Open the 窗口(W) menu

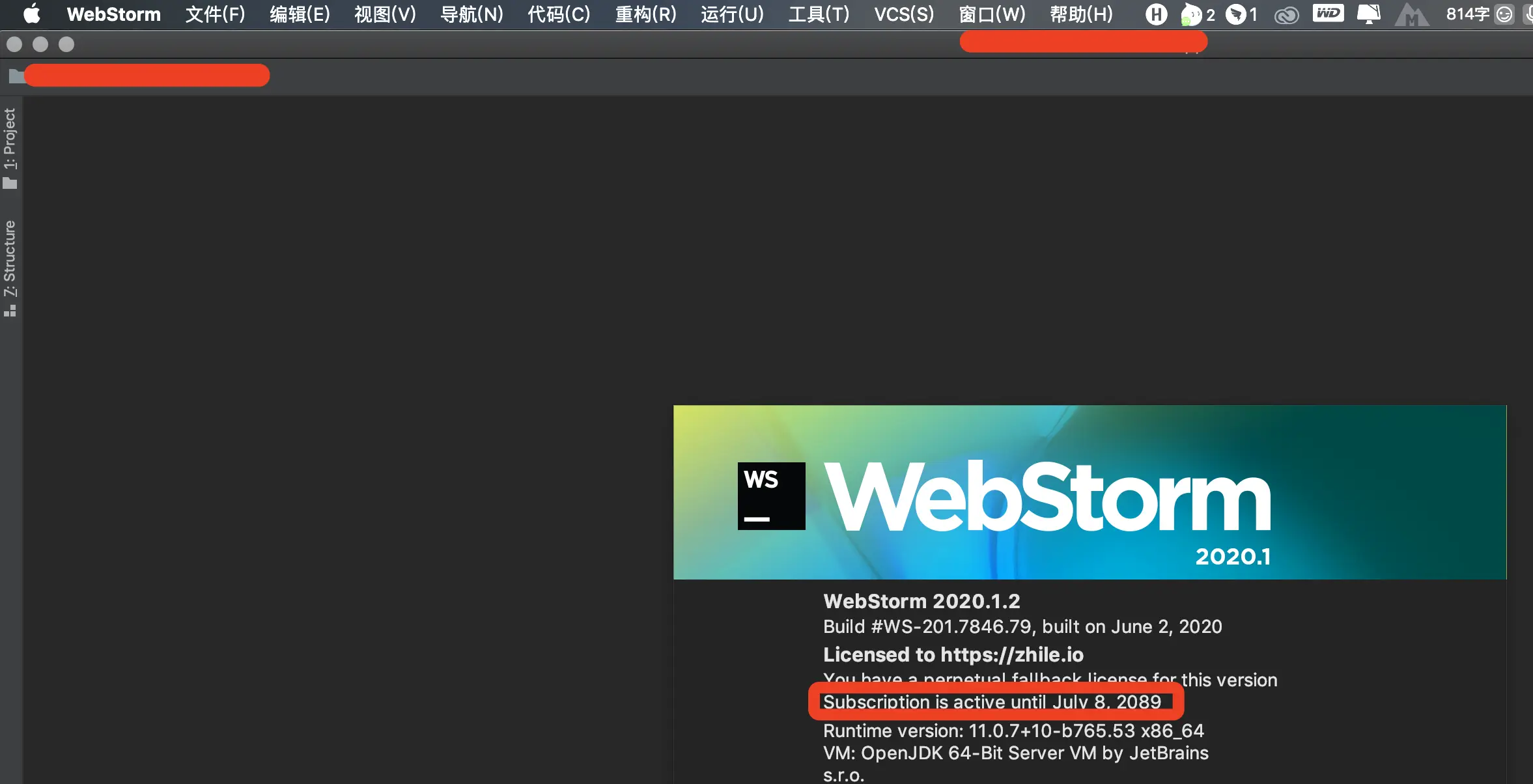tap(992, 14)
